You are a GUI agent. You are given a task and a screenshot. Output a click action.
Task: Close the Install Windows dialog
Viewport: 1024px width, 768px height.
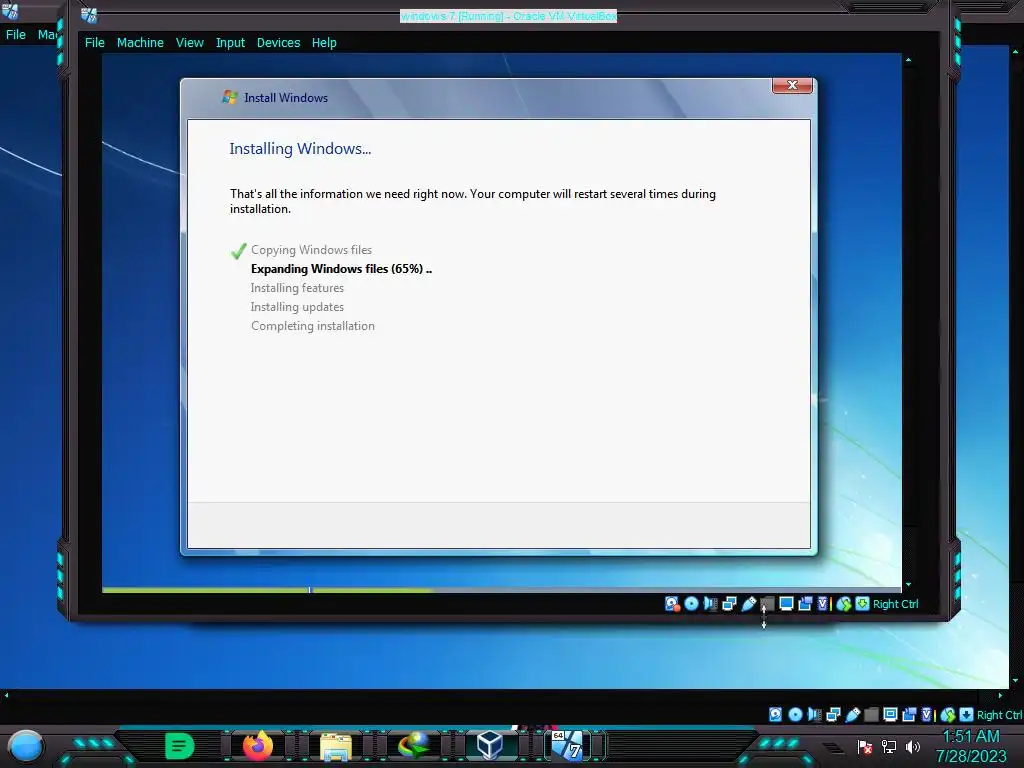point(792,85)
